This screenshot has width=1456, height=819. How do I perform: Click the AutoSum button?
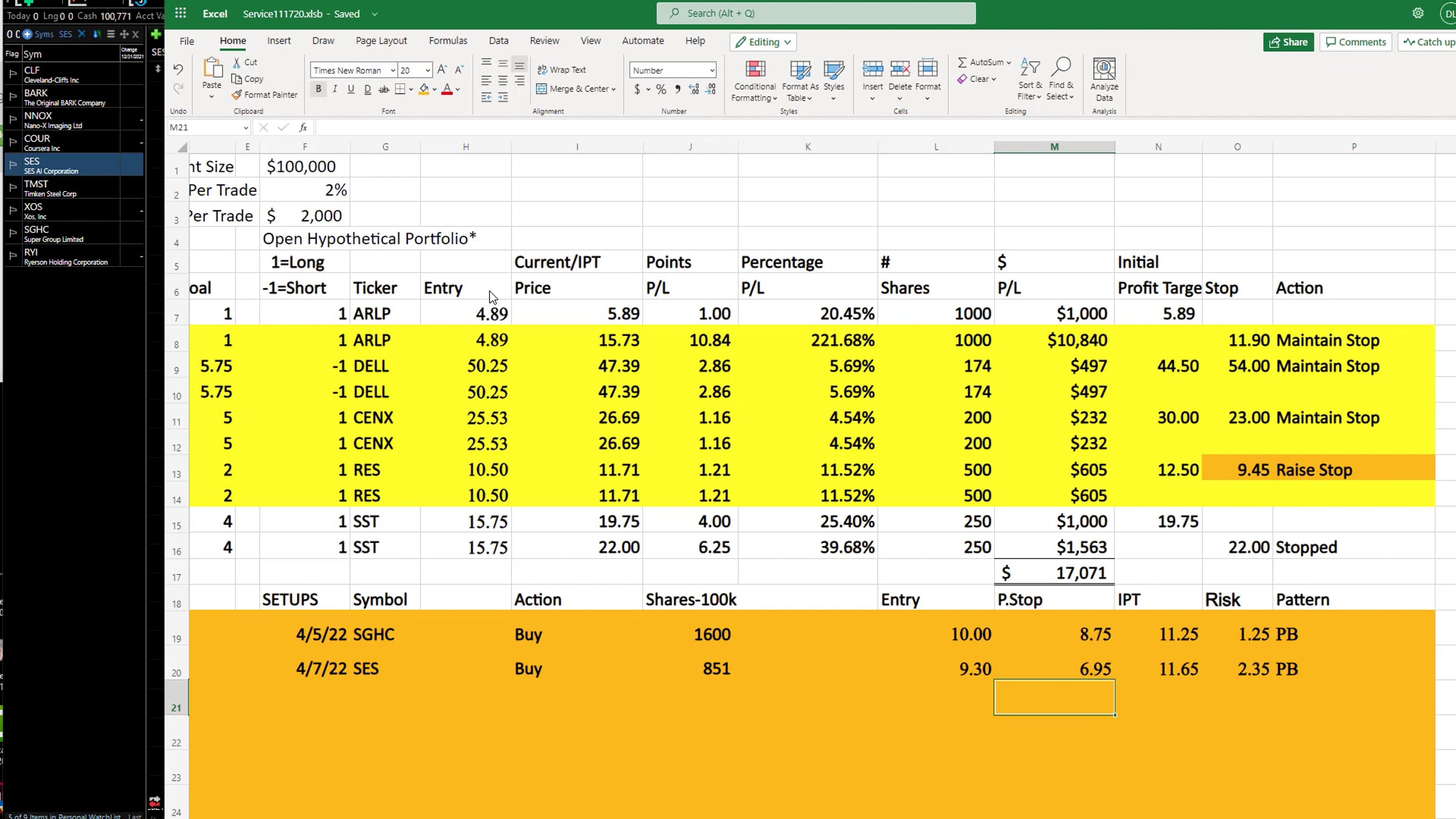(x=980, y=62)
